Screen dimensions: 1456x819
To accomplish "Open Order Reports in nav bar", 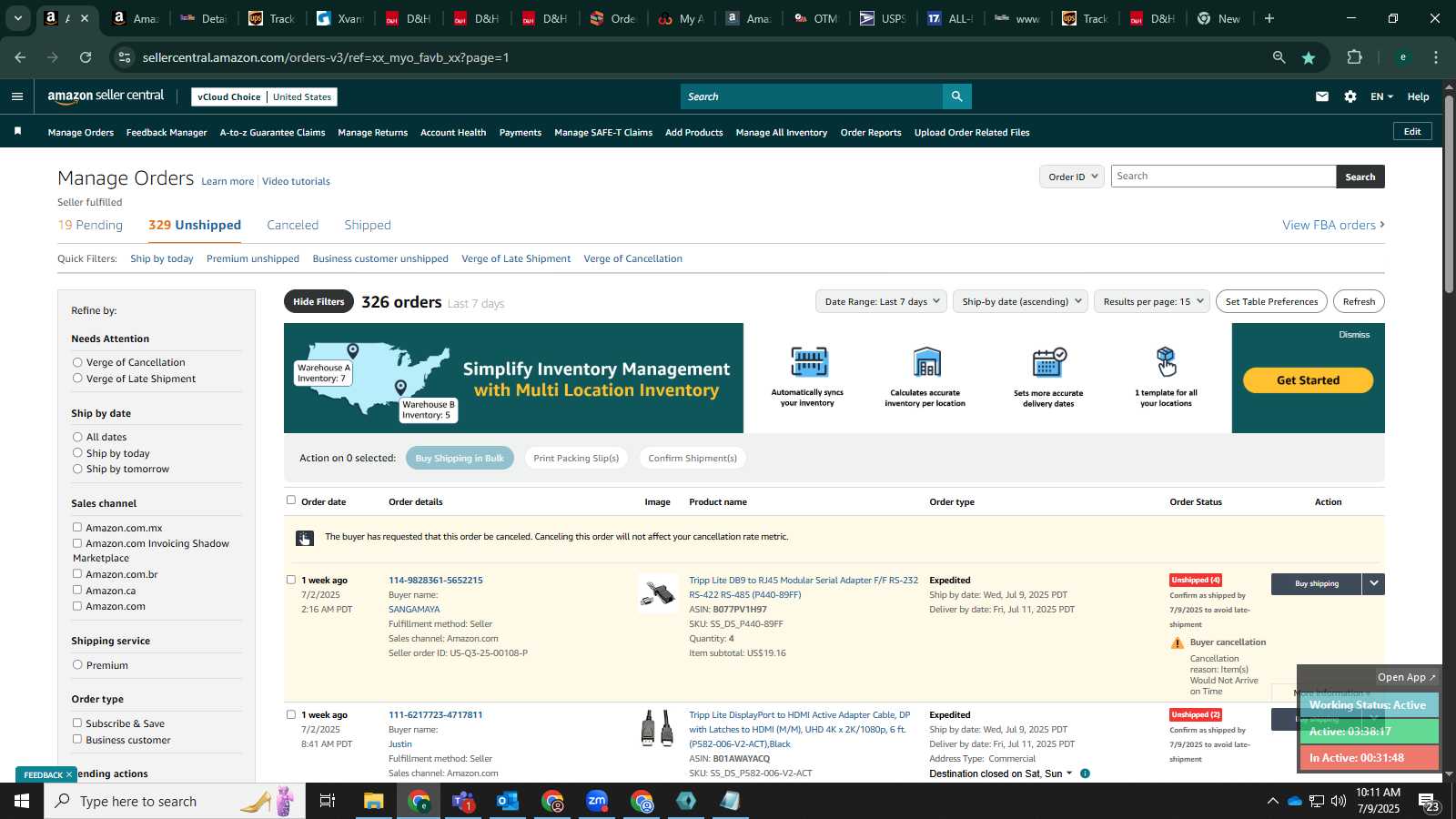I will [871, 133].
